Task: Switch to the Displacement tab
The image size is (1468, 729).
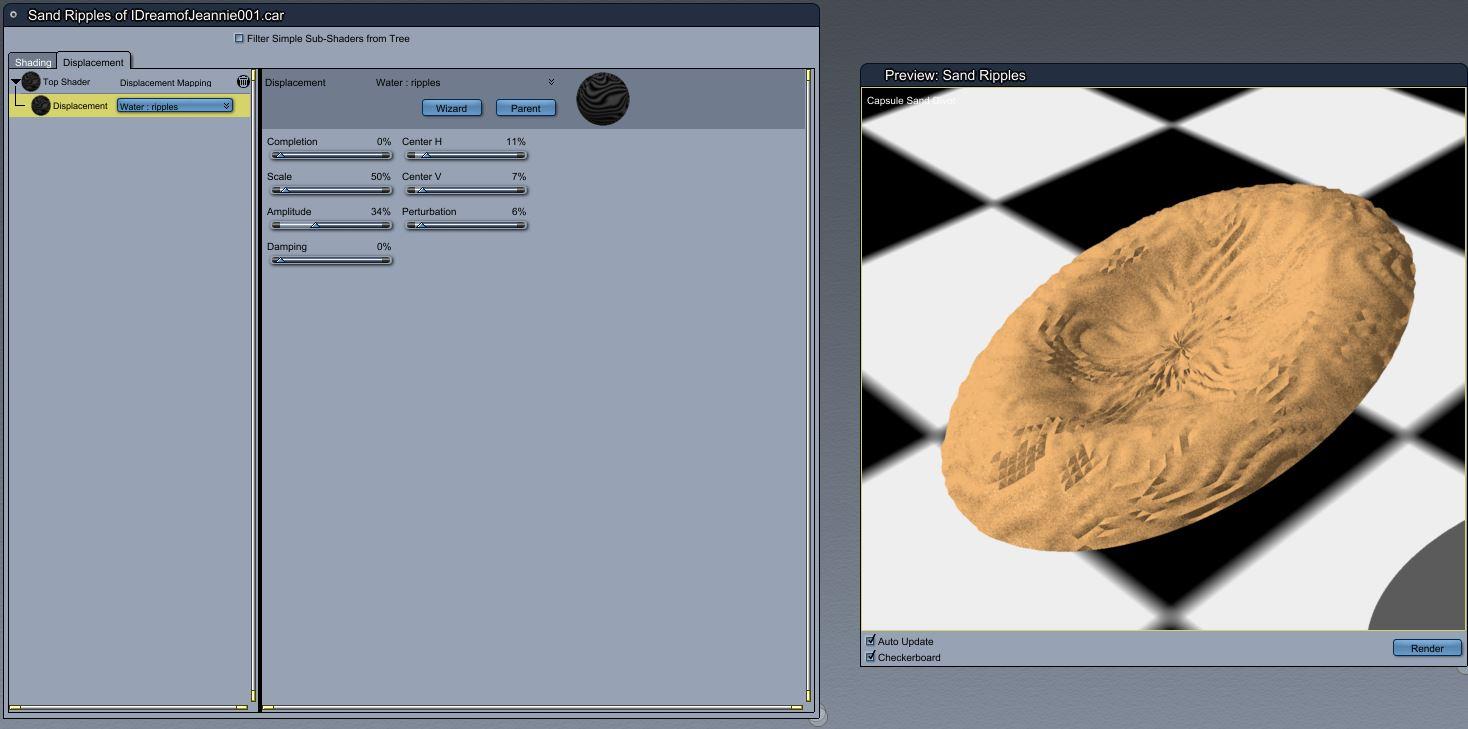Action: [93, 62]
